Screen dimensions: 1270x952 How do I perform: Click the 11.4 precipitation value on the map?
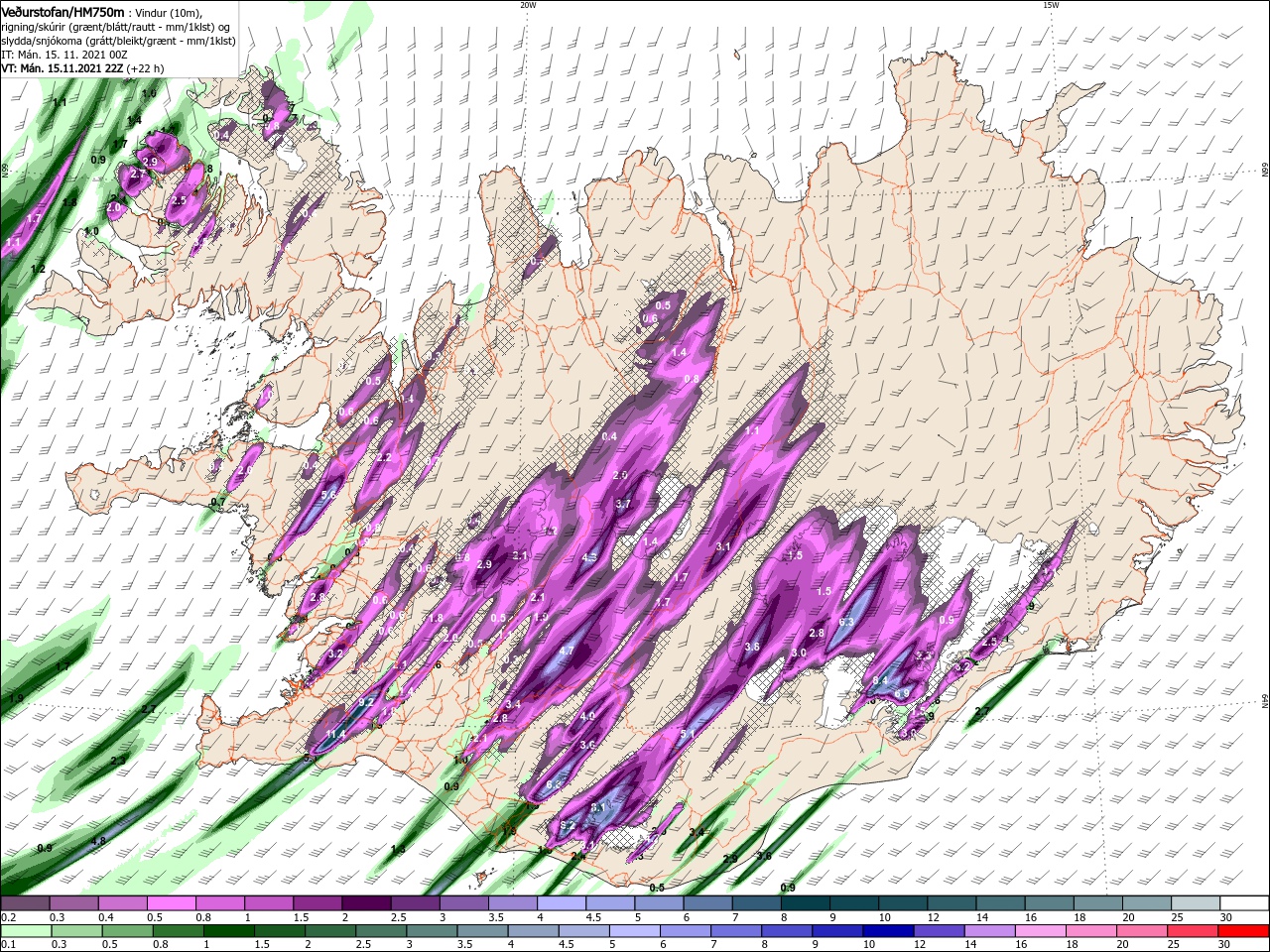pyautogui.click(x=335, y=735)
